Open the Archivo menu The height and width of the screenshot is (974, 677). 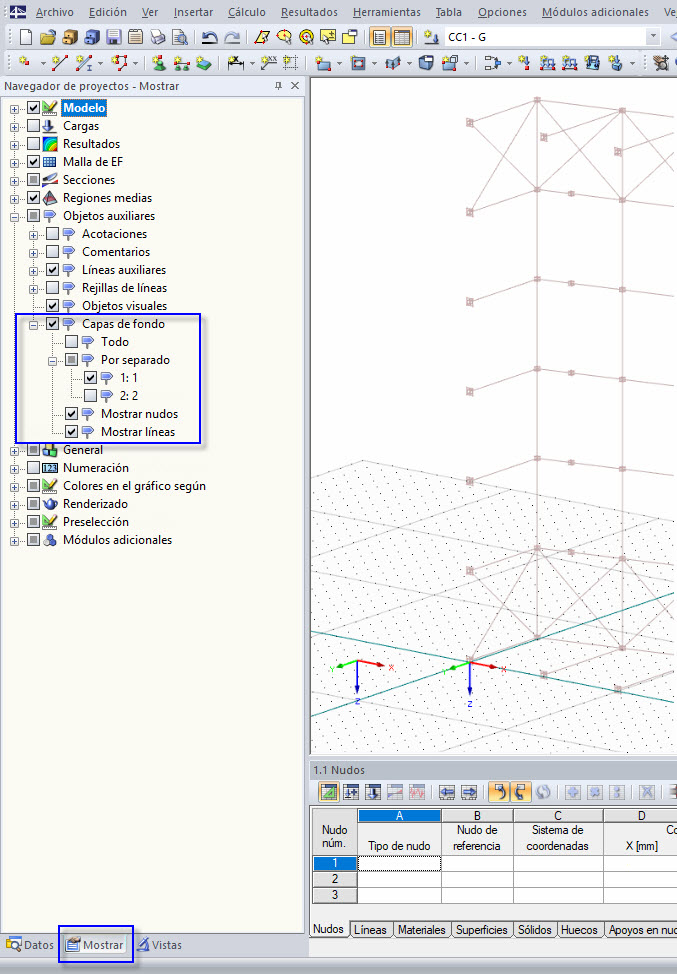(x=55, y=12)
